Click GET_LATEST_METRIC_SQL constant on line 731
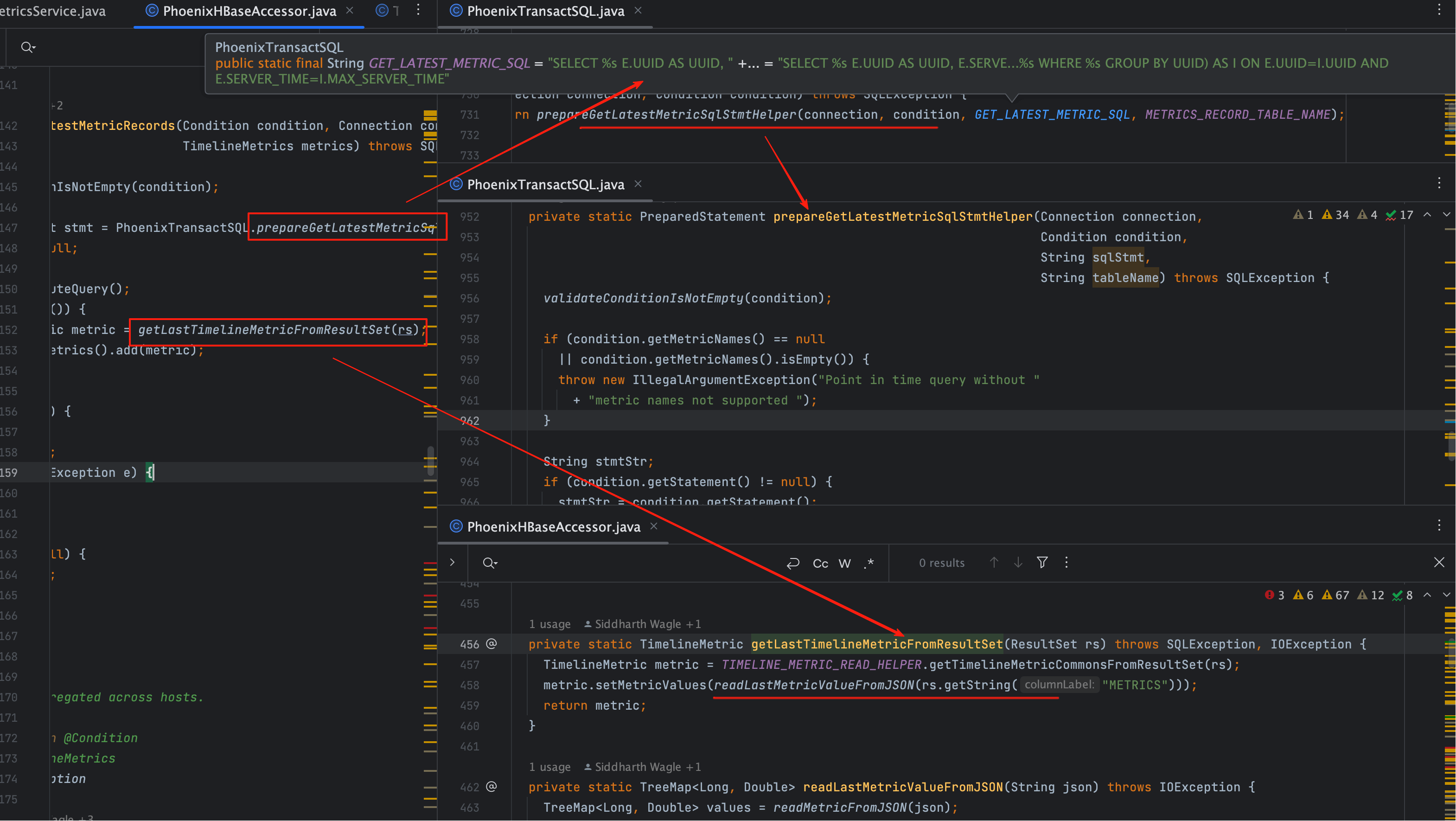 click(x=1052, y=115)
